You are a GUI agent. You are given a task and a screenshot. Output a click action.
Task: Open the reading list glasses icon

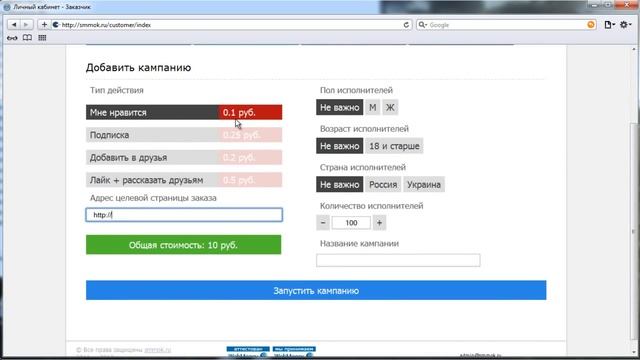coord(12,38)
